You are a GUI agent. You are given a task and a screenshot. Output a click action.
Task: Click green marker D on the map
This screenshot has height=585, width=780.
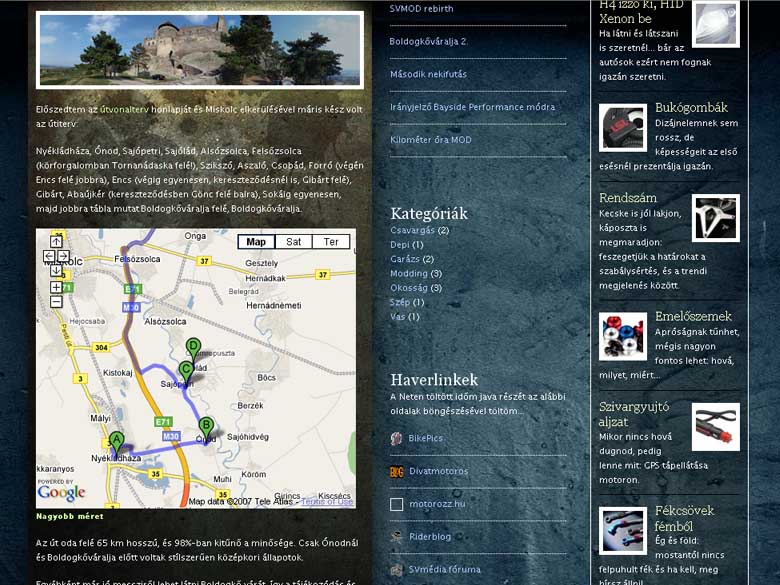tap(193, 347)
